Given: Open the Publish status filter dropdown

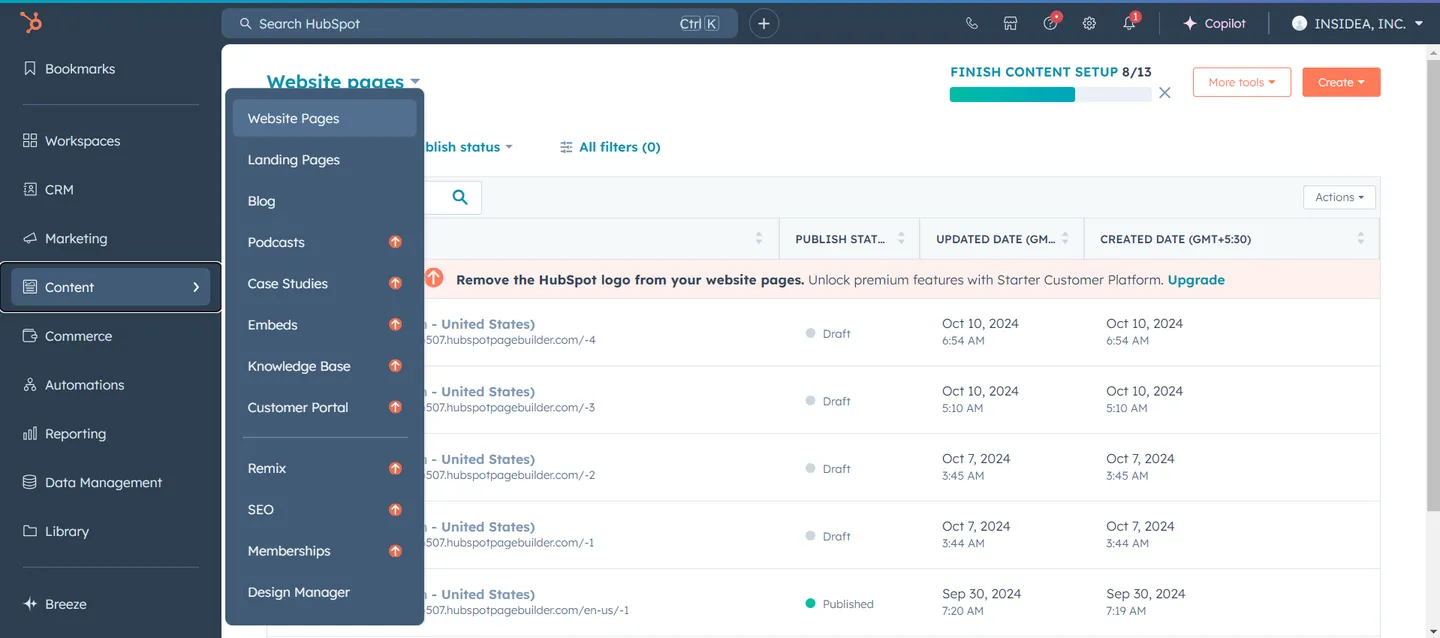Looking at the screenshot, I should tap(467, 147).
